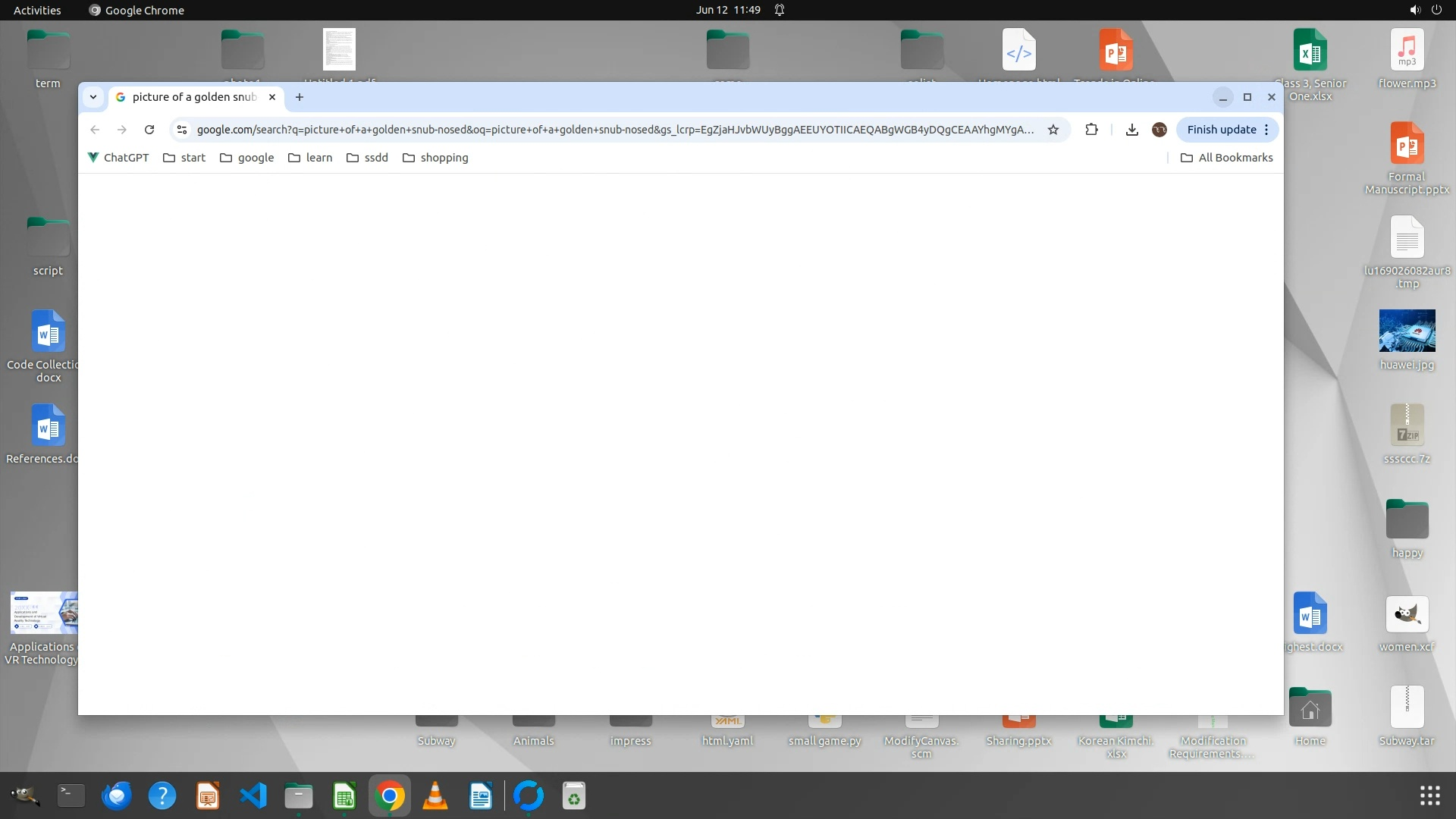This screenshot has height=819, width=1456.
Task: Open the Extensions puzzle icon
Action: pyautogui.click(x=1091, y=130)
